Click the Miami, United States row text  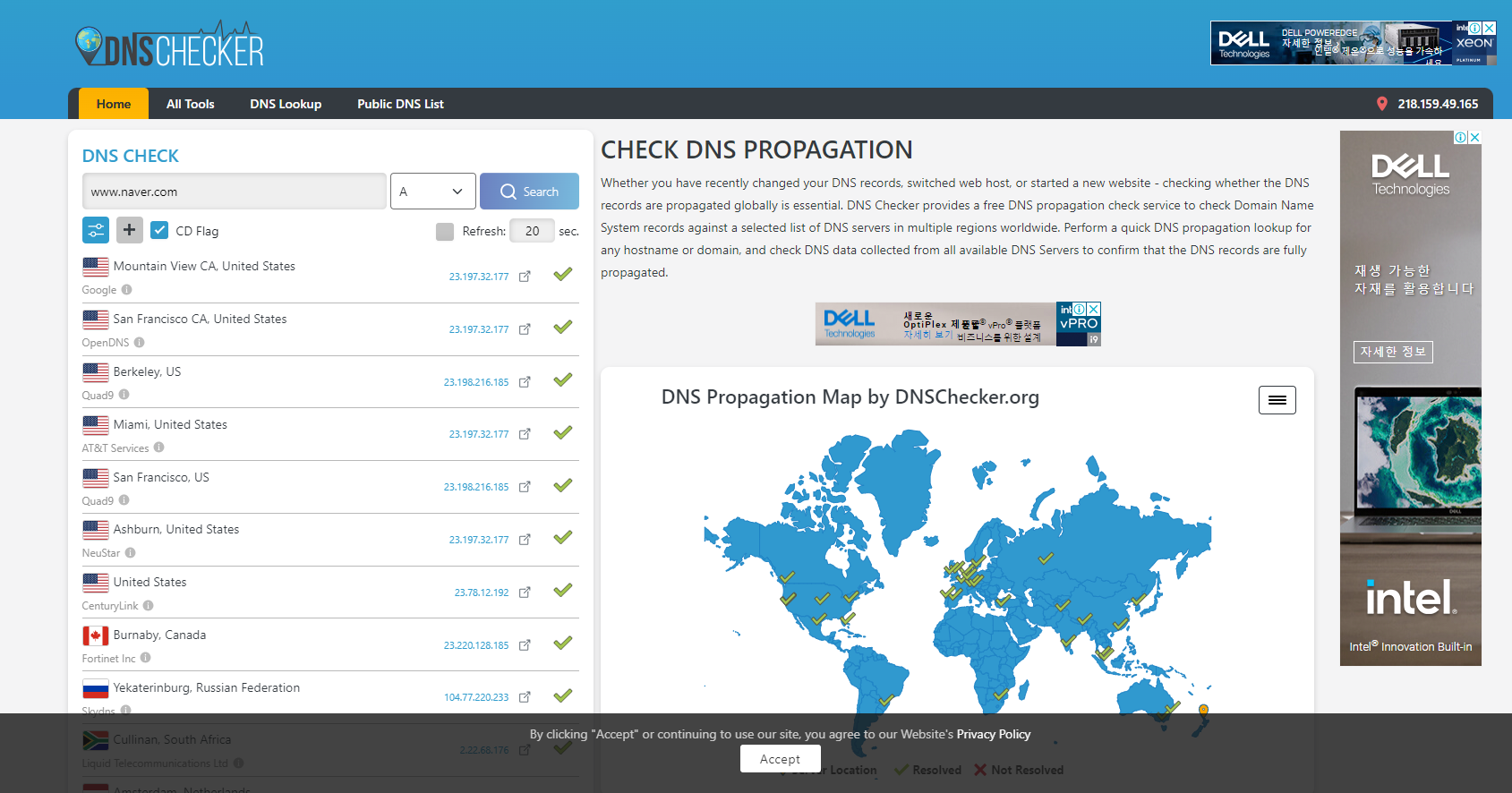[x=170, y=424]
